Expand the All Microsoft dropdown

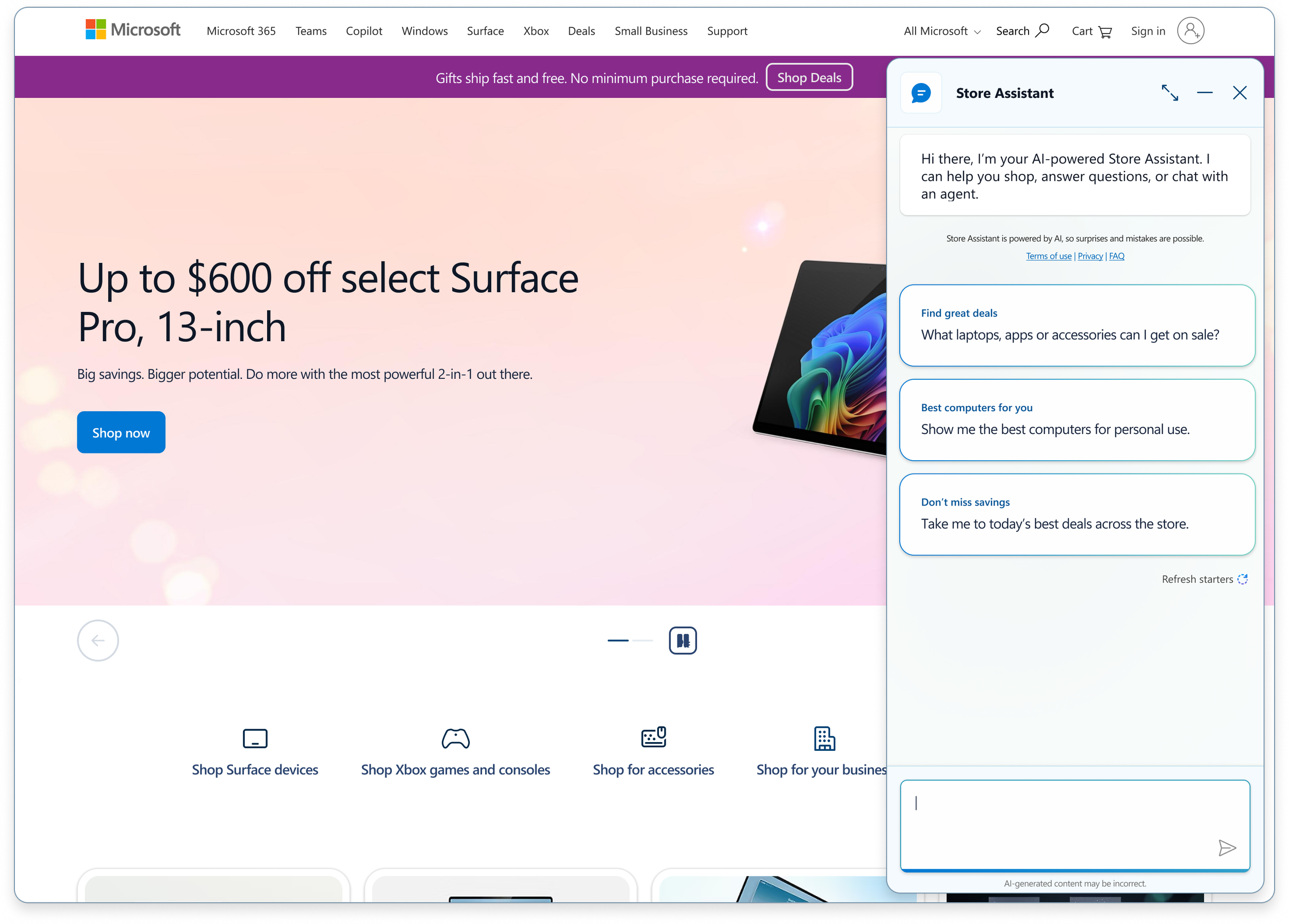941,31
